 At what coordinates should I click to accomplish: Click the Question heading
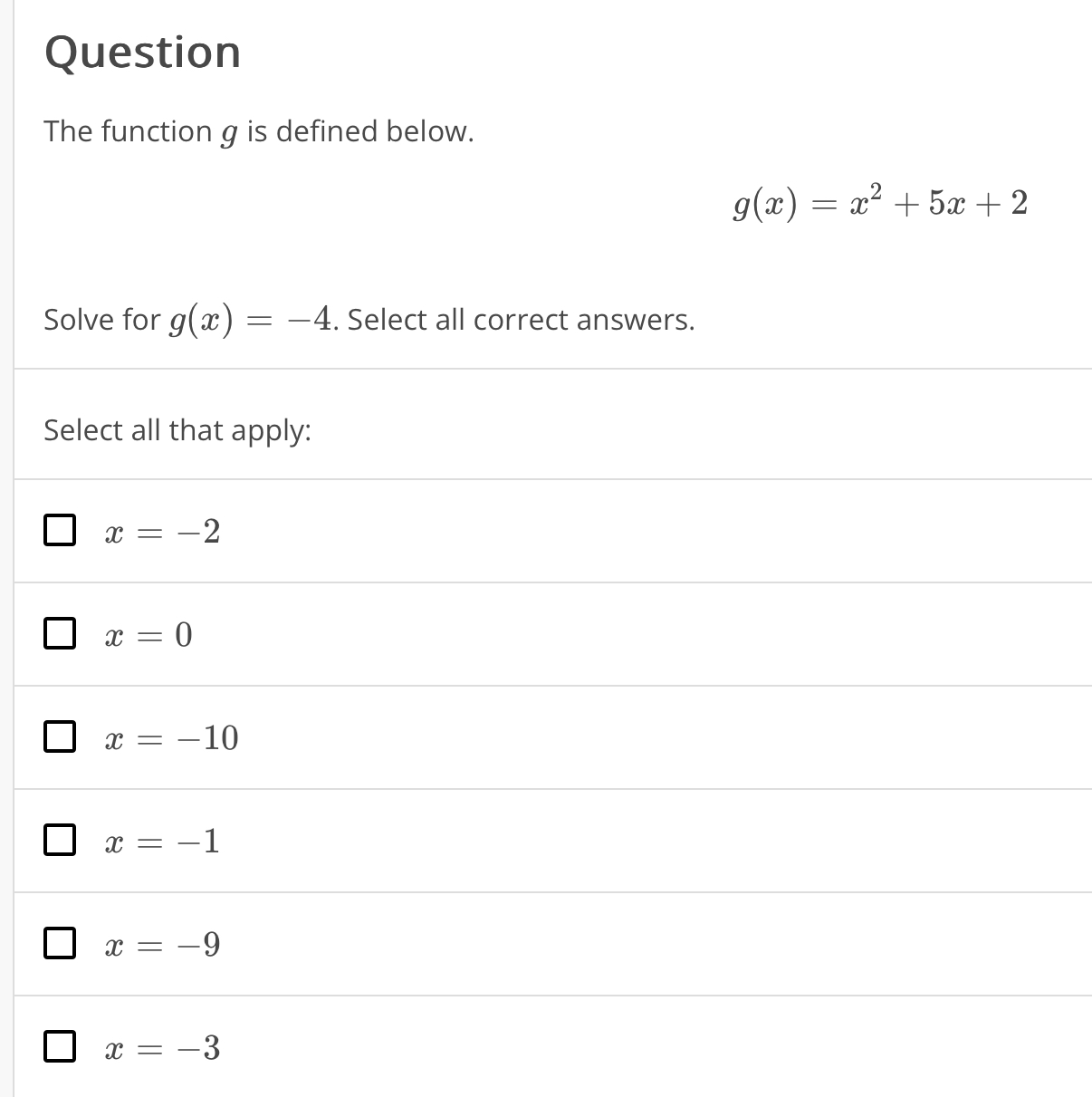(142, 52)
